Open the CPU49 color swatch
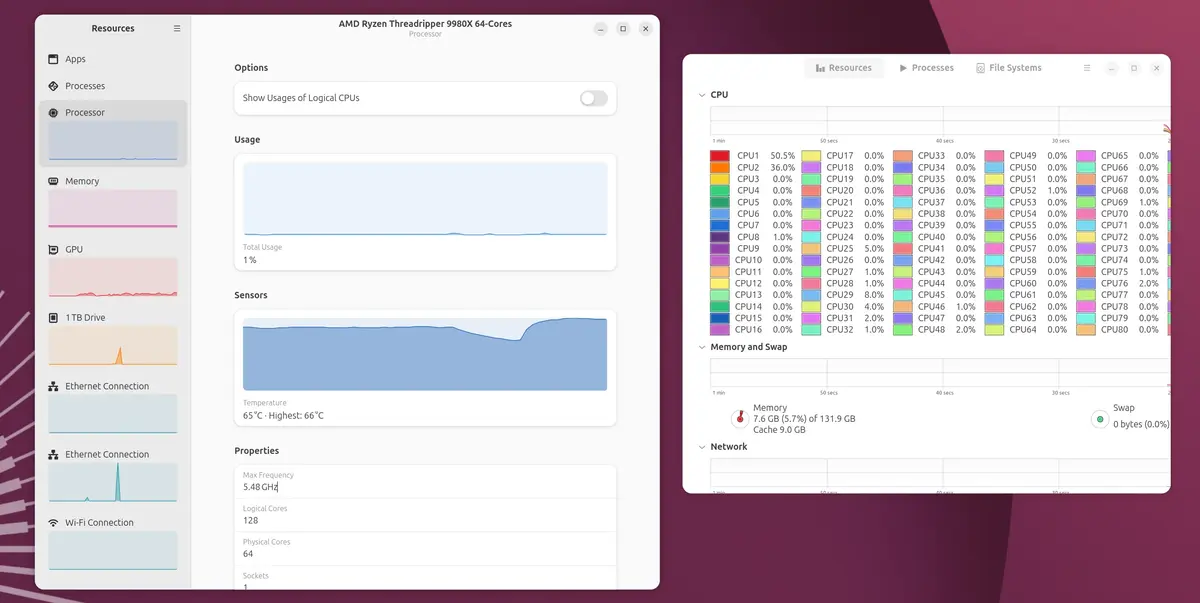 [994, 156]
